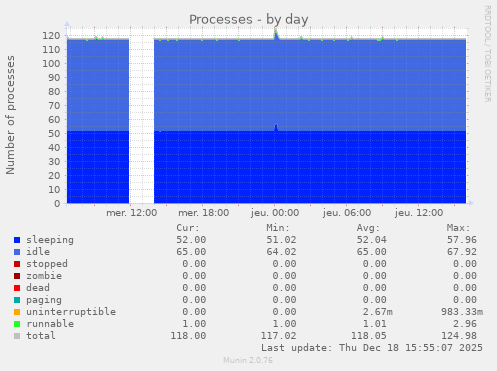Image resolution: width=497 pixels, height=371 pixels.
Task: Click the 'Max:' column header
Action: (x=458, y=228)
